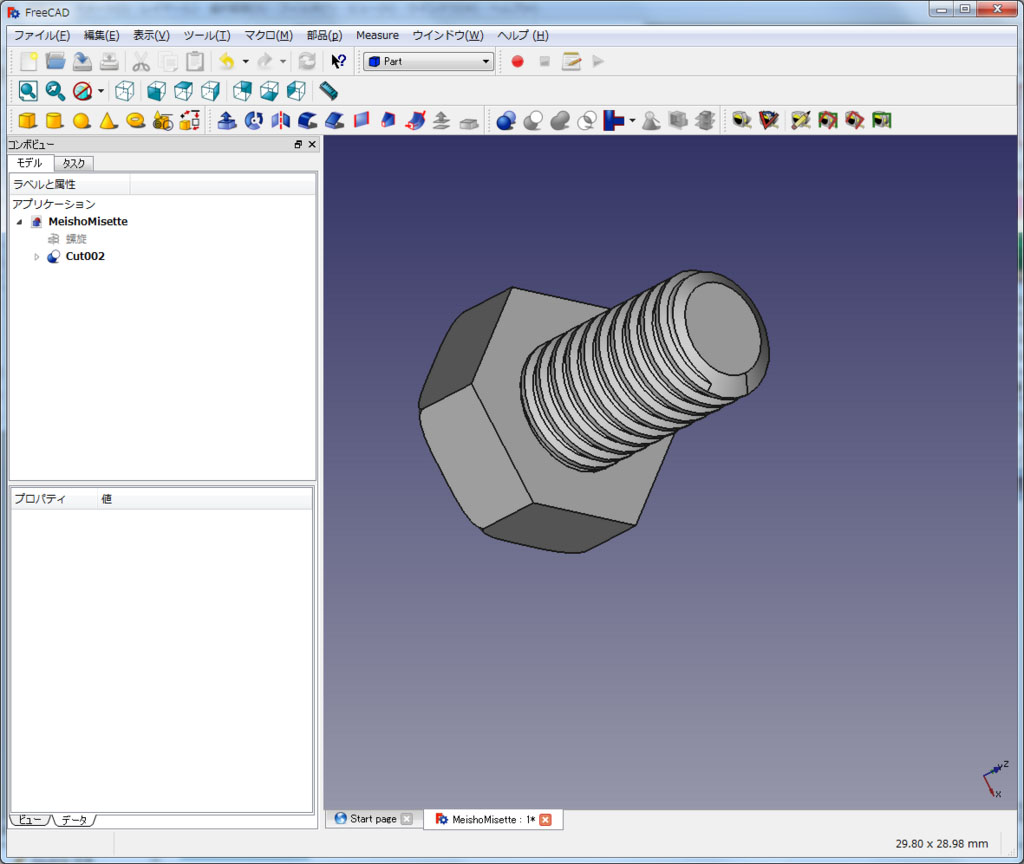Click the measure distance ruler icon
Viewport: 1024px width, 864px height.
point(328,91)
